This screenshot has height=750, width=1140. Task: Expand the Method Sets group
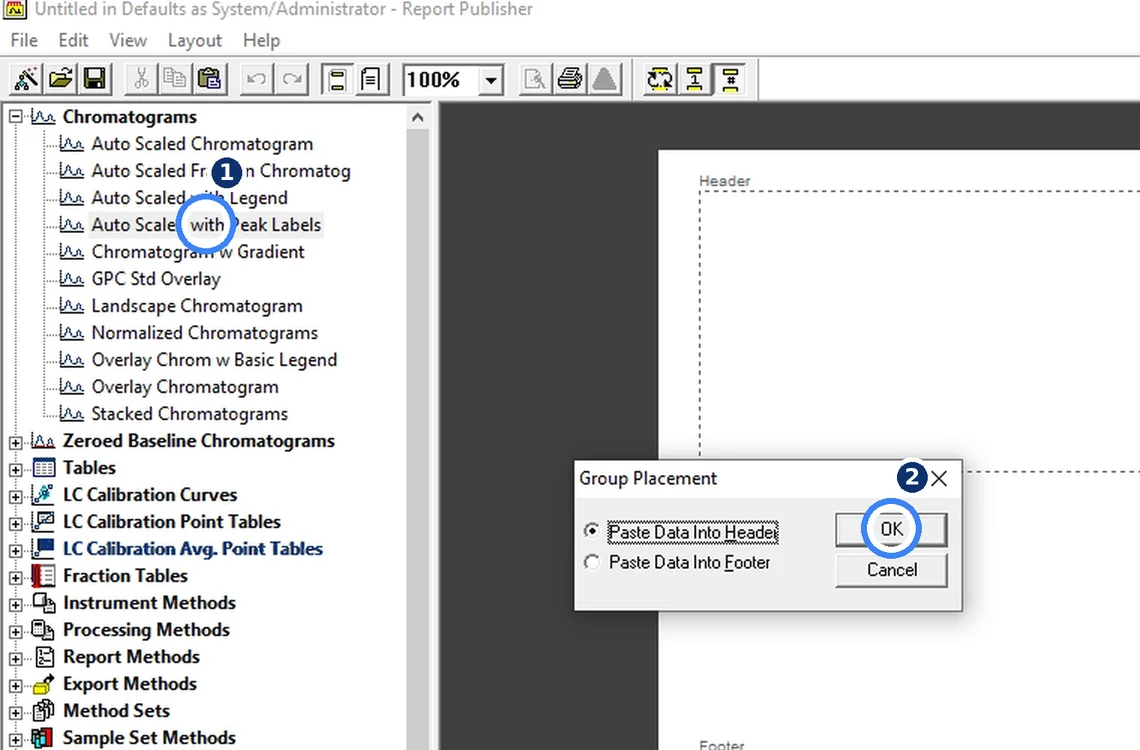click(x=15, y=712)
